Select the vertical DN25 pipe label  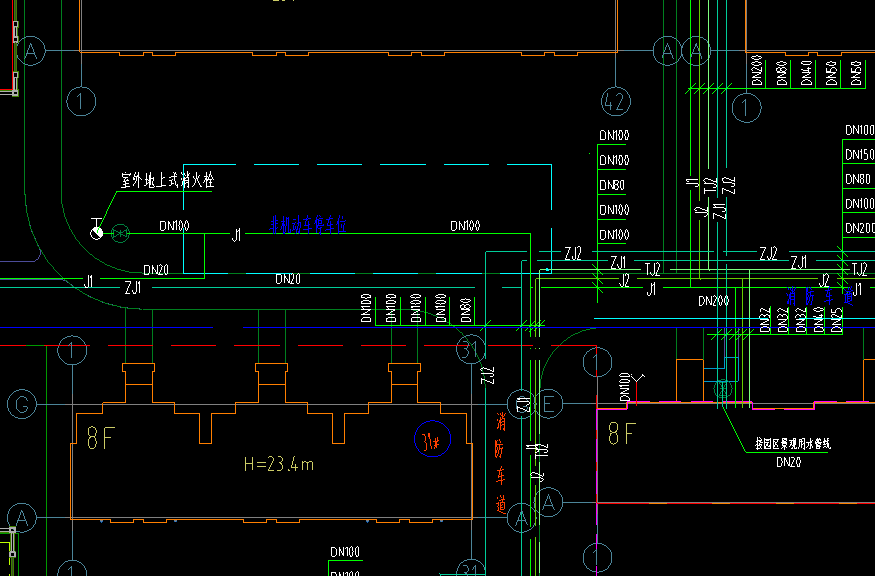pos(836,320)
